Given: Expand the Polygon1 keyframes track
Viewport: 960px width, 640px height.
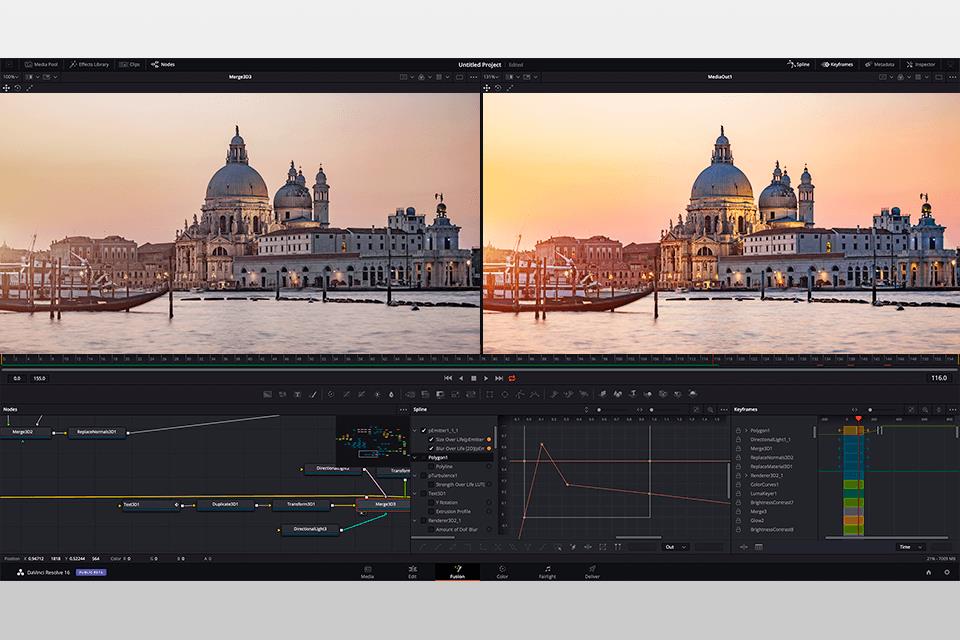Looking at the screenshot, I should pyautogui.click(x=746, y=430).
